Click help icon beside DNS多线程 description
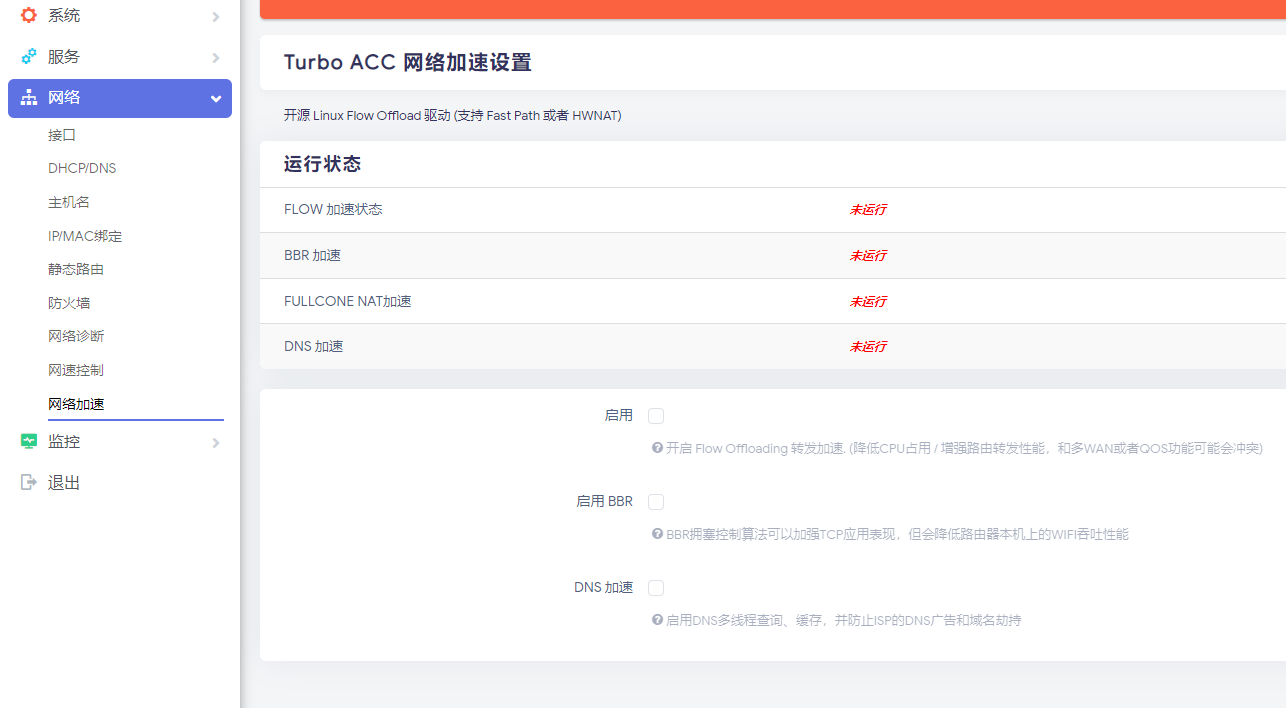This screenshot has height=708, width=1286. (x=658, y=620)
